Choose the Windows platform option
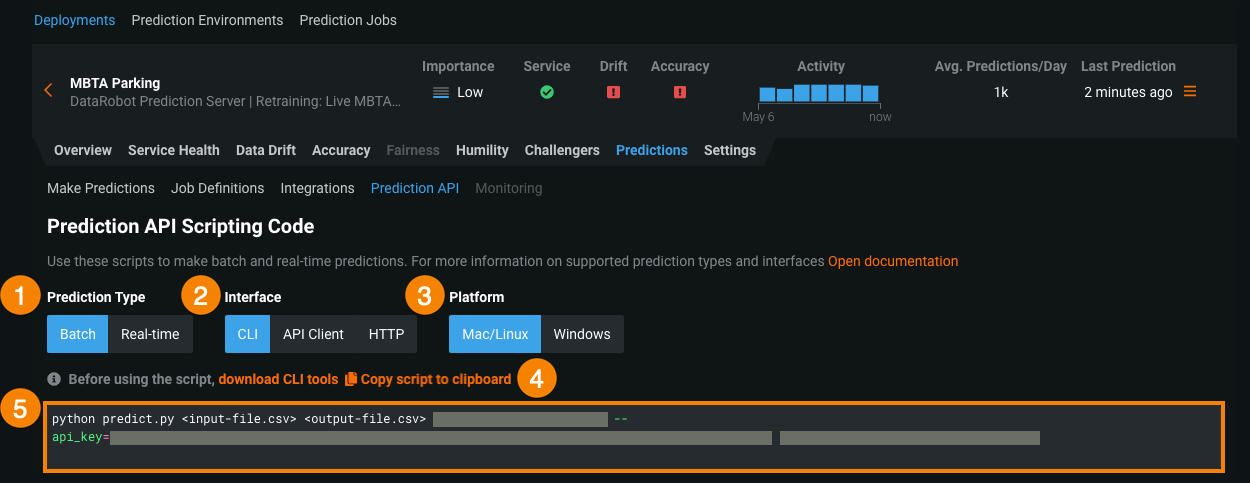The width and height of the screenshot is (1250, 483). [582, 334]
